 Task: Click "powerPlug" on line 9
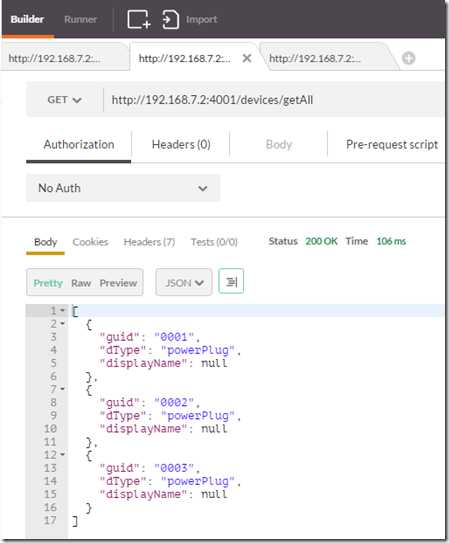(x=198, y=415)
